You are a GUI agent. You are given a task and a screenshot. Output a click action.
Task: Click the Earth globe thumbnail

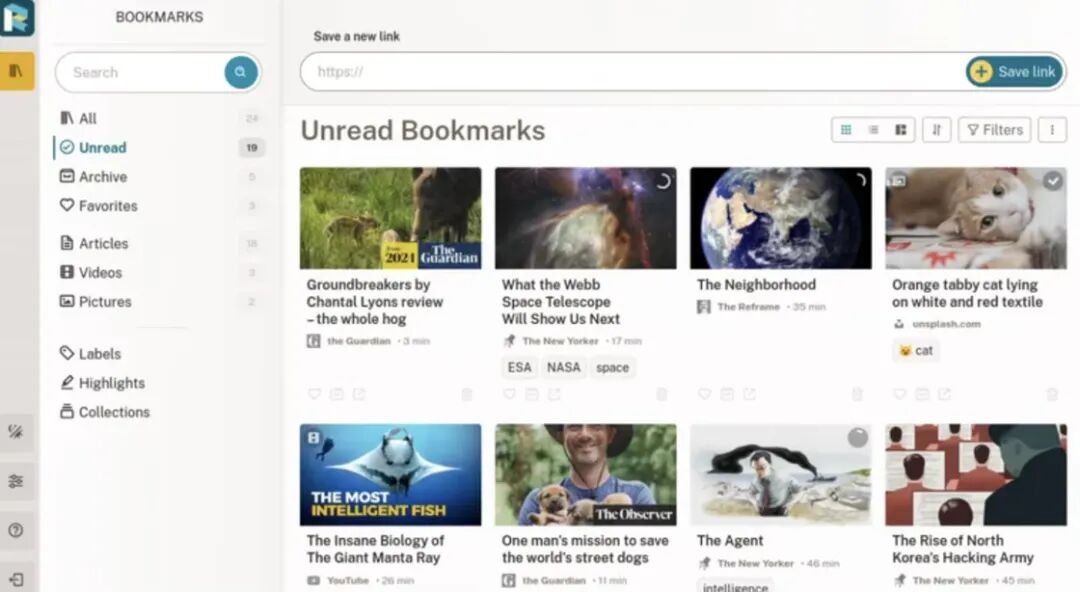click(x=780, y=218)
